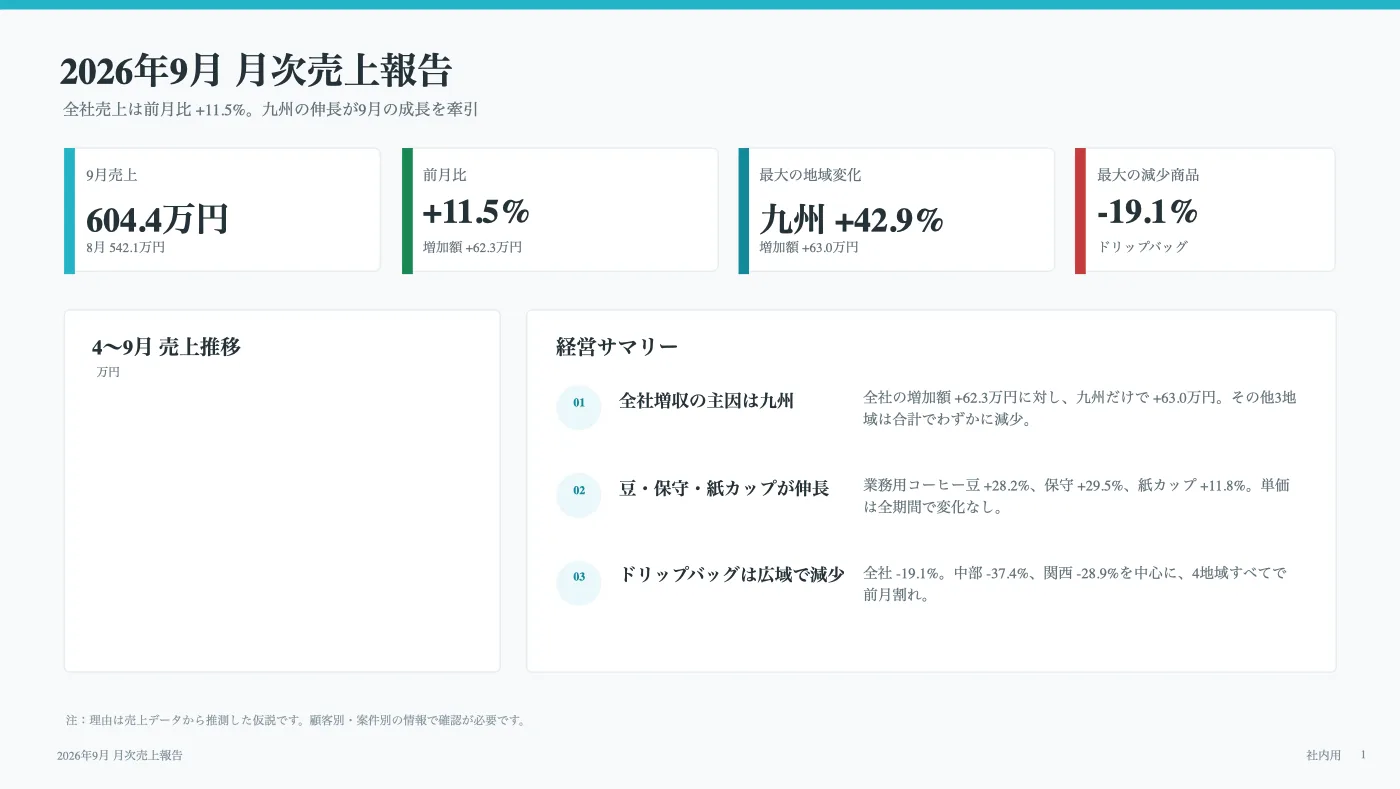Image resolution: width=1400 pixels, height=789 pixels.
Task: Click the 4〜9月 売上推移 chart title
Action: tap(166, 347)
